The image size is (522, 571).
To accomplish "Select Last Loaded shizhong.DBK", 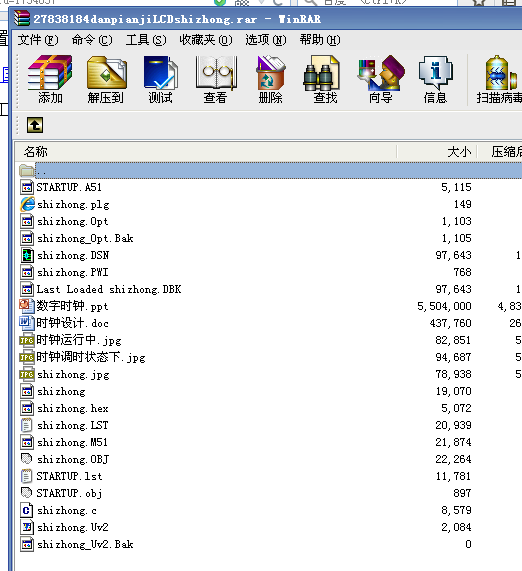I will [109, 290].
